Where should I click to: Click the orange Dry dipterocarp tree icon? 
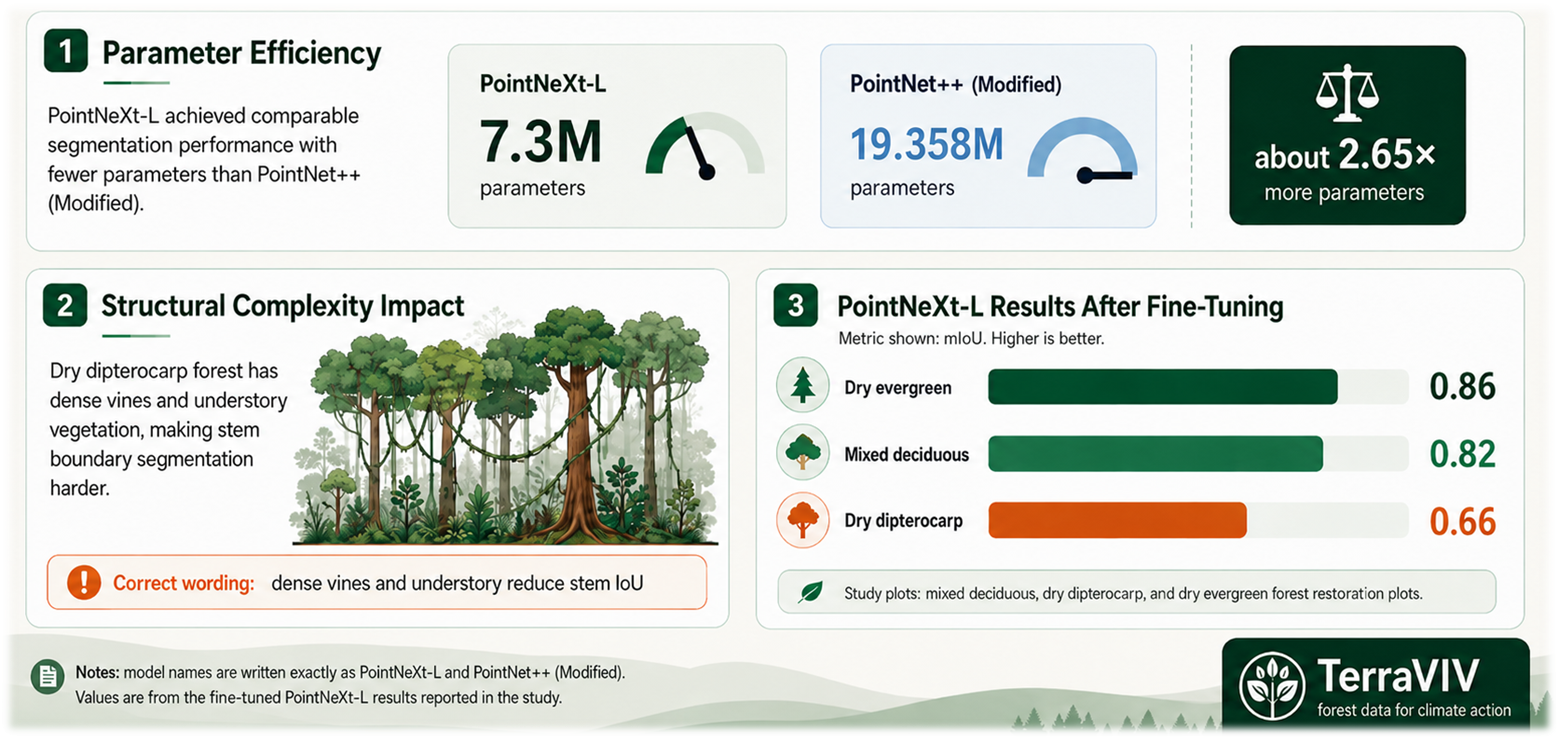coord(802,521)
